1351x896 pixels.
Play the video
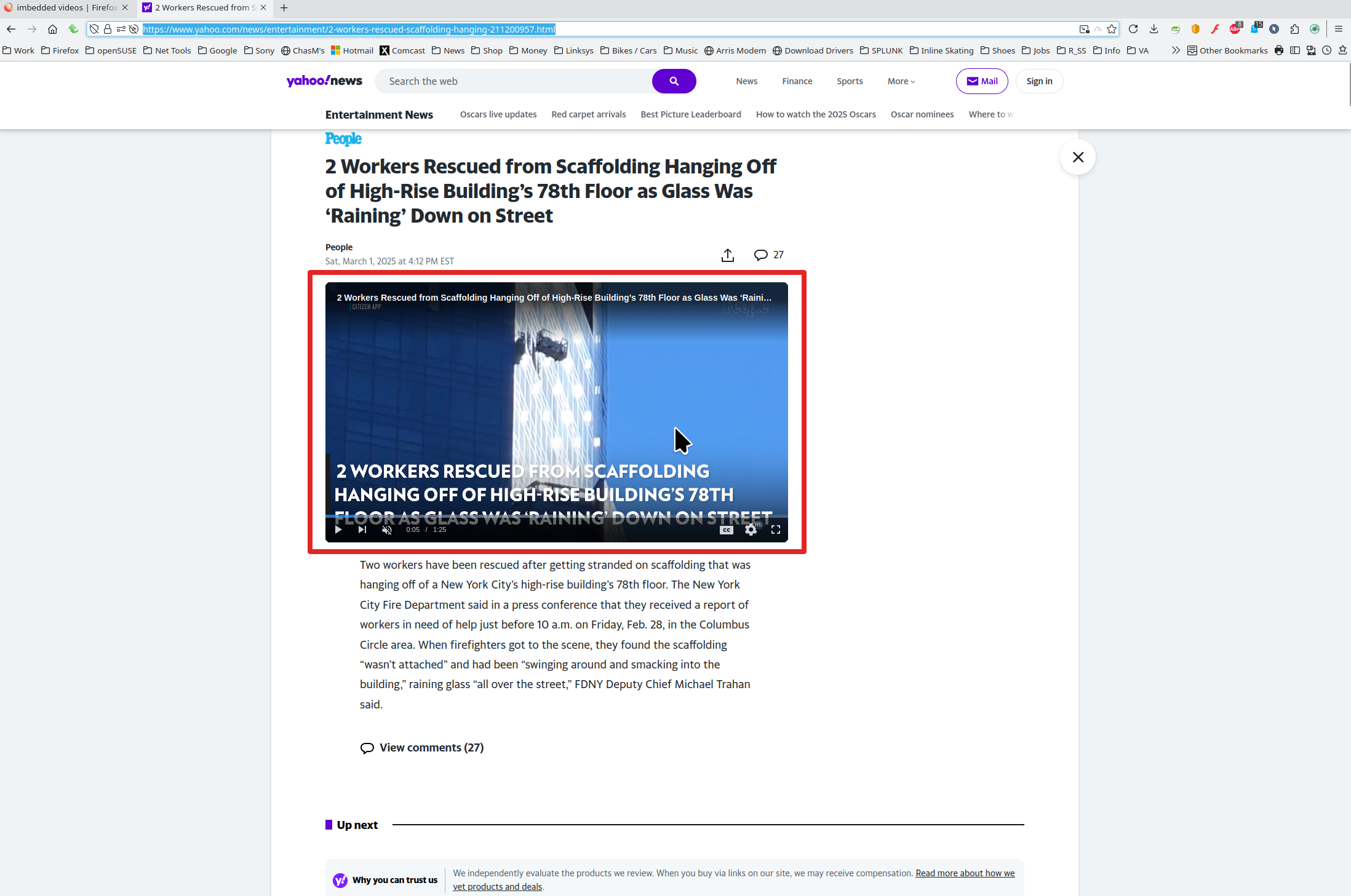[x=338, y=529]
